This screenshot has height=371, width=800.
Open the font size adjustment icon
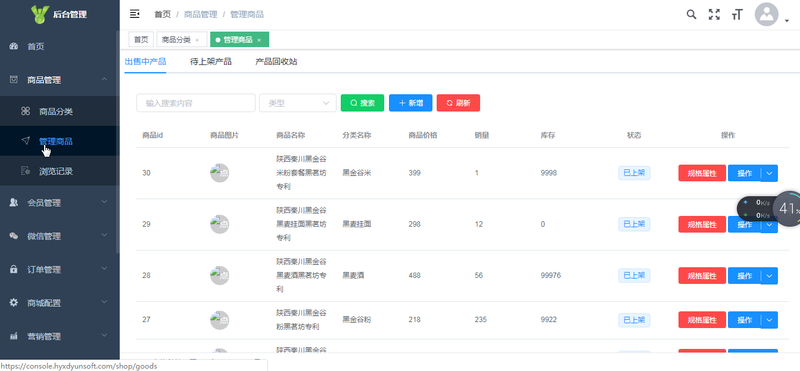tap(737, 15)
